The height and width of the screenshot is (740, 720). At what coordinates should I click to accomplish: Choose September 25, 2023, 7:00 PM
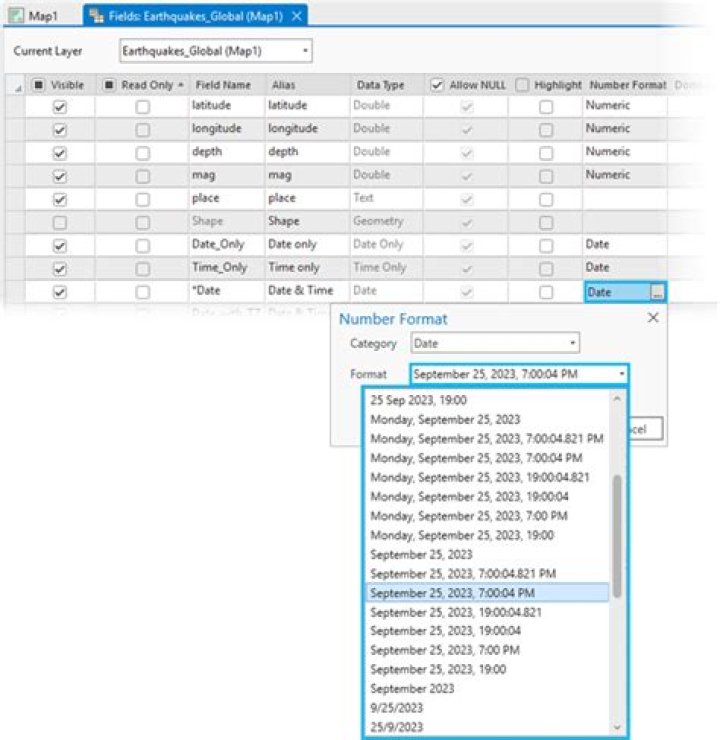pyautogui.click(x=487, y=650)
